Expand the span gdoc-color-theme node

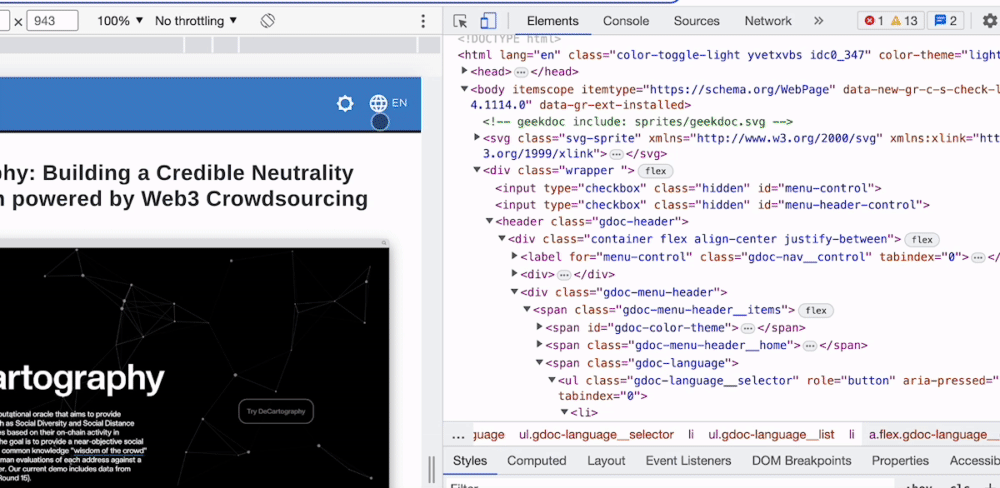pos(539,327)
